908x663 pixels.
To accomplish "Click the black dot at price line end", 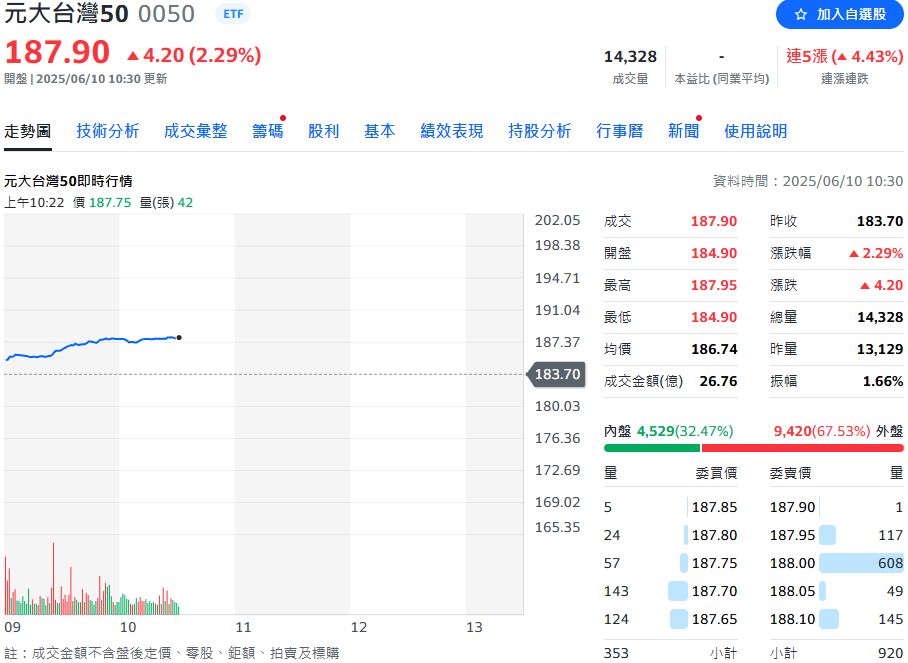I will pyautogui.click(x=179, y=338).
